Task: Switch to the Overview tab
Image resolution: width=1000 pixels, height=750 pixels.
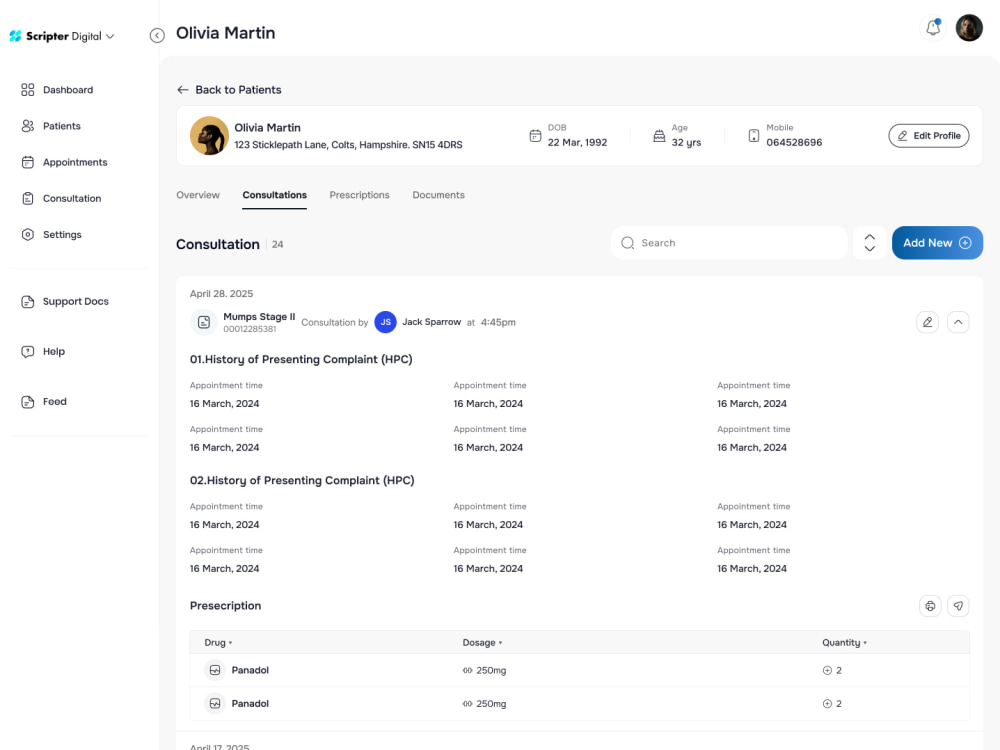Action: pyautogui.click(x=198, y=195)
